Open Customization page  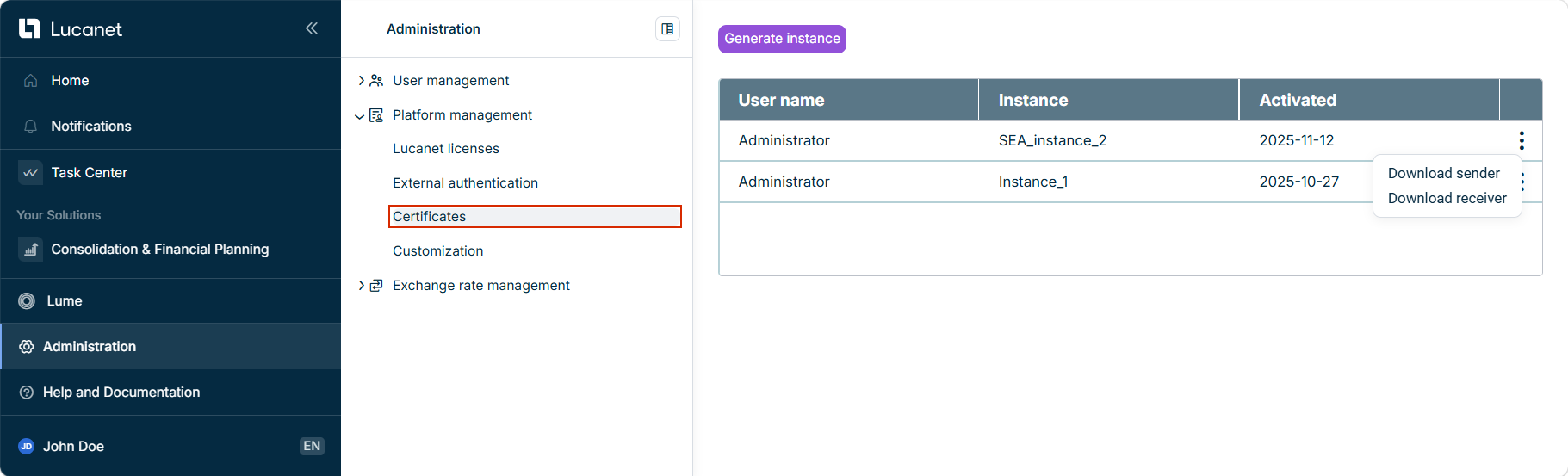437,250
